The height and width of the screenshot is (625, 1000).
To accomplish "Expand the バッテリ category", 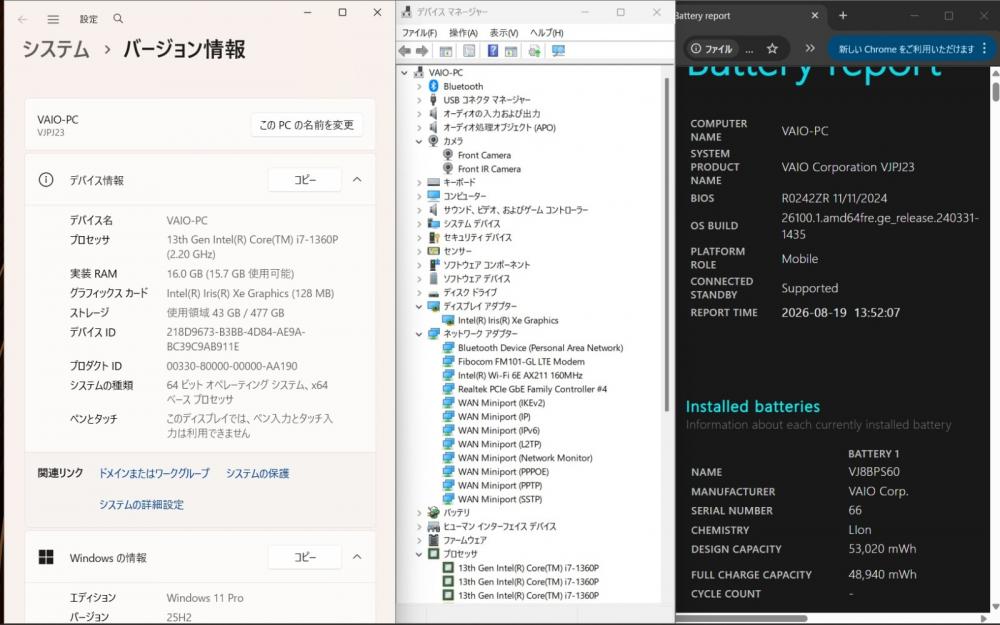I will coord(418,513).
